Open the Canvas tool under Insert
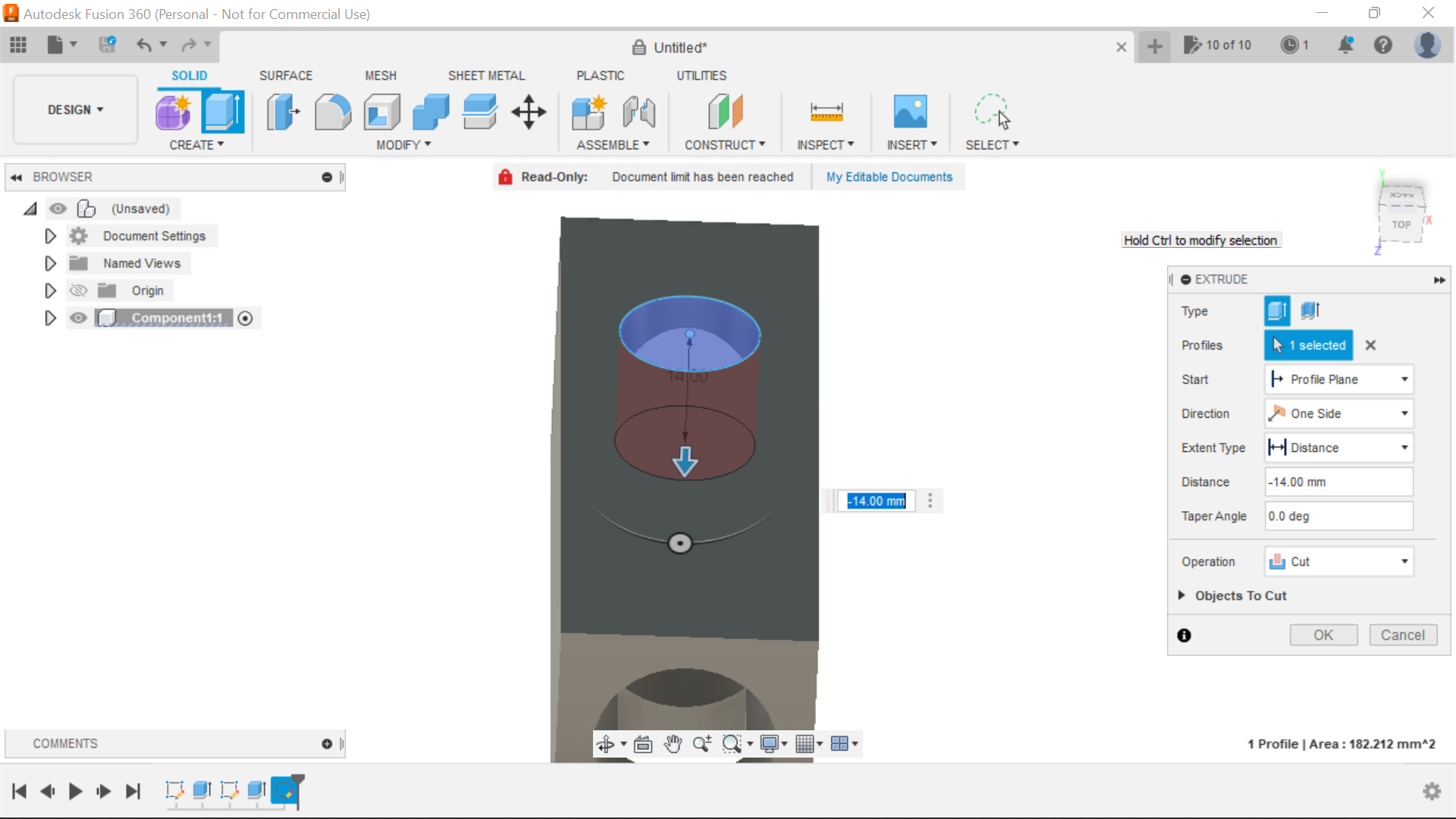Viewport: 1456px width, 819px height. click(911, 111)
